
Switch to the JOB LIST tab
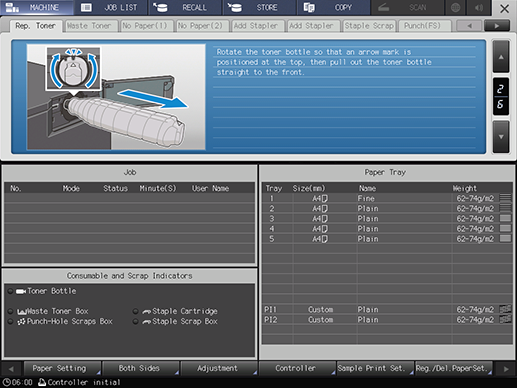coord(111,7)
